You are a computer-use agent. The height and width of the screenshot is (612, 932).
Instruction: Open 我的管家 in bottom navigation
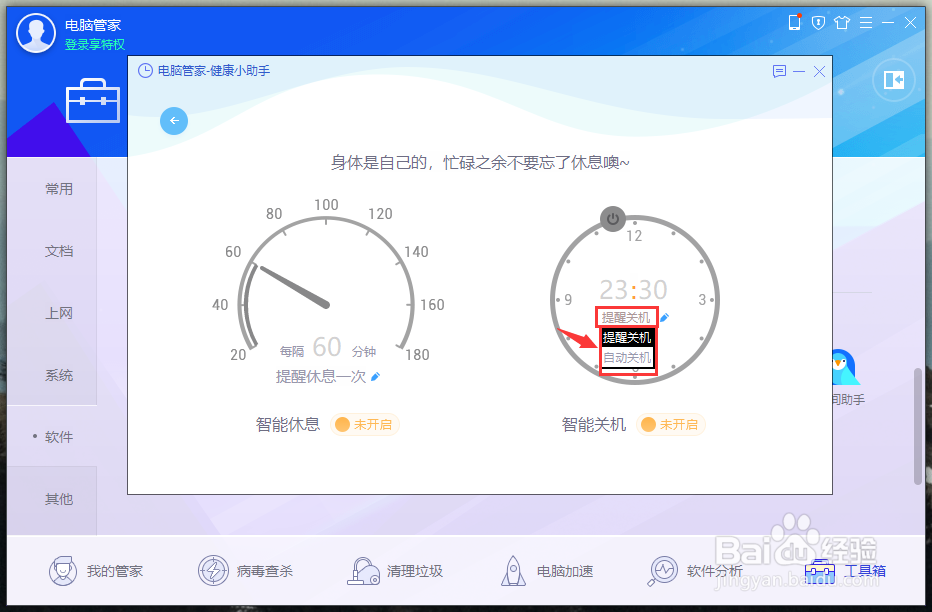96,571
